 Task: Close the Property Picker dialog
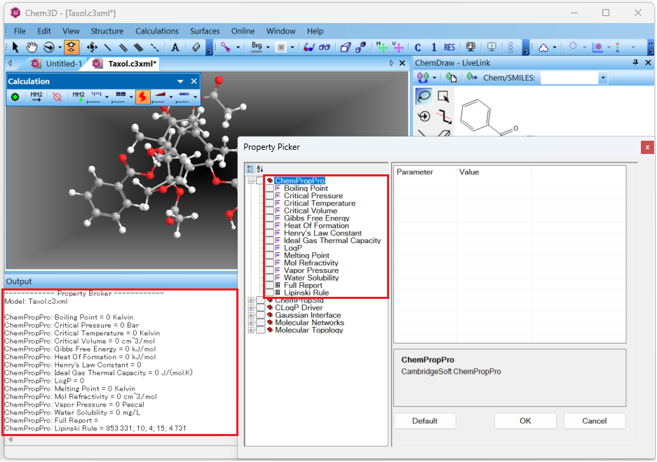[647, 147]
